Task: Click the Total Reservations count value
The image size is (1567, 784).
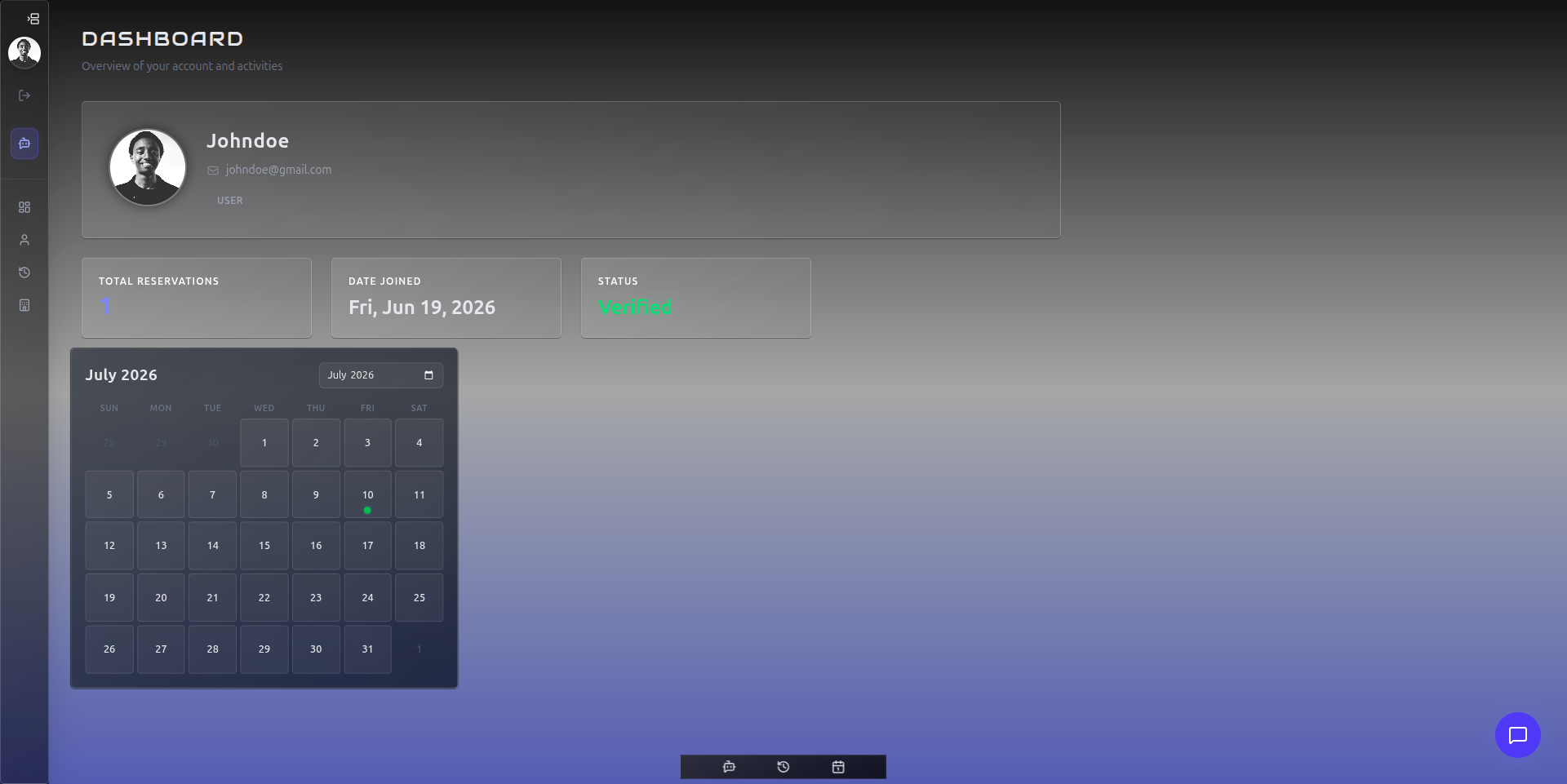Action: coord(105,307)
